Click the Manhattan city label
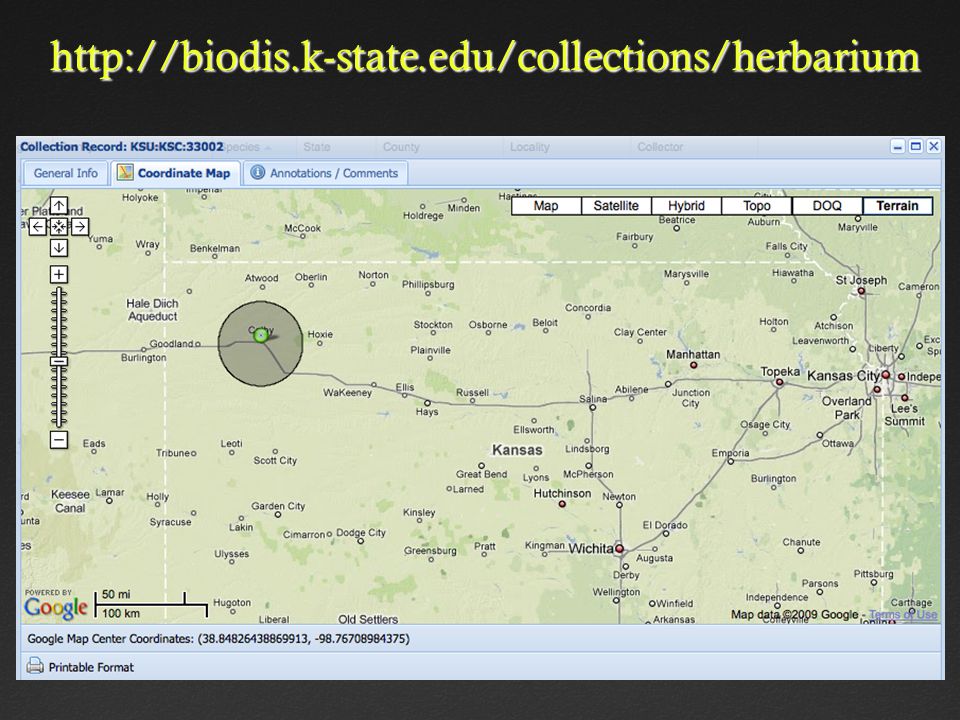 (x=693, y=354)
